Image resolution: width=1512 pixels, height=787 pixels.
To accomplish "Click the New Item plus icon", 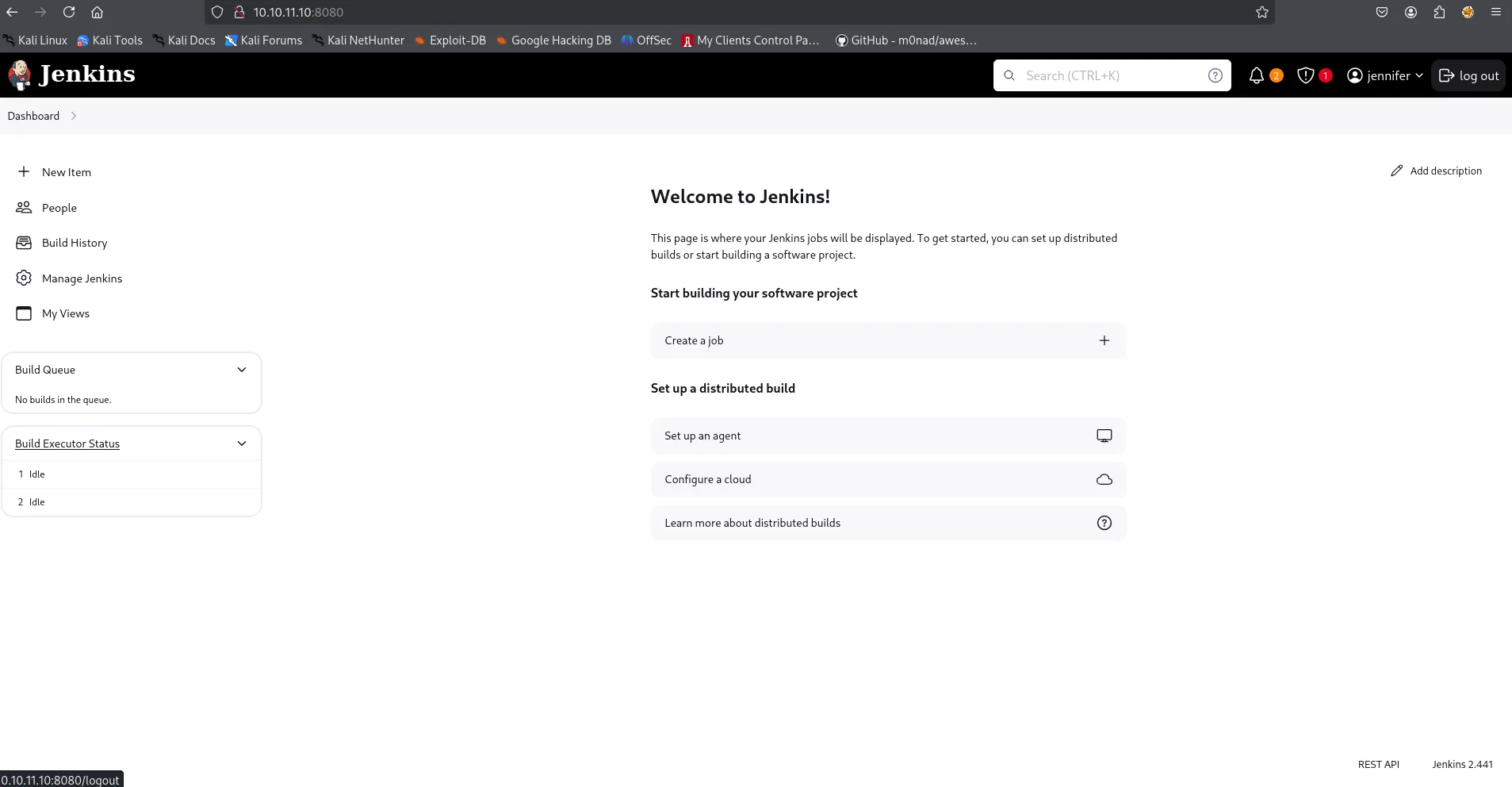I will click(24, 171).
